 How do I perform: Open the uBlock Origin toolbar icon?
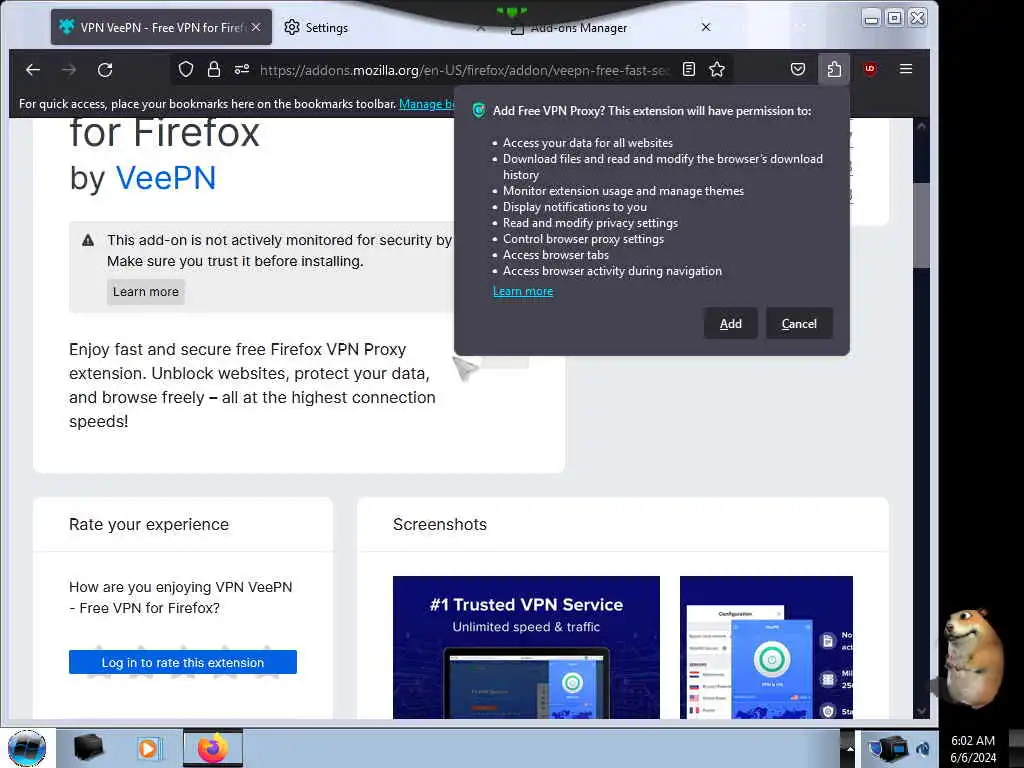(870, 69)
